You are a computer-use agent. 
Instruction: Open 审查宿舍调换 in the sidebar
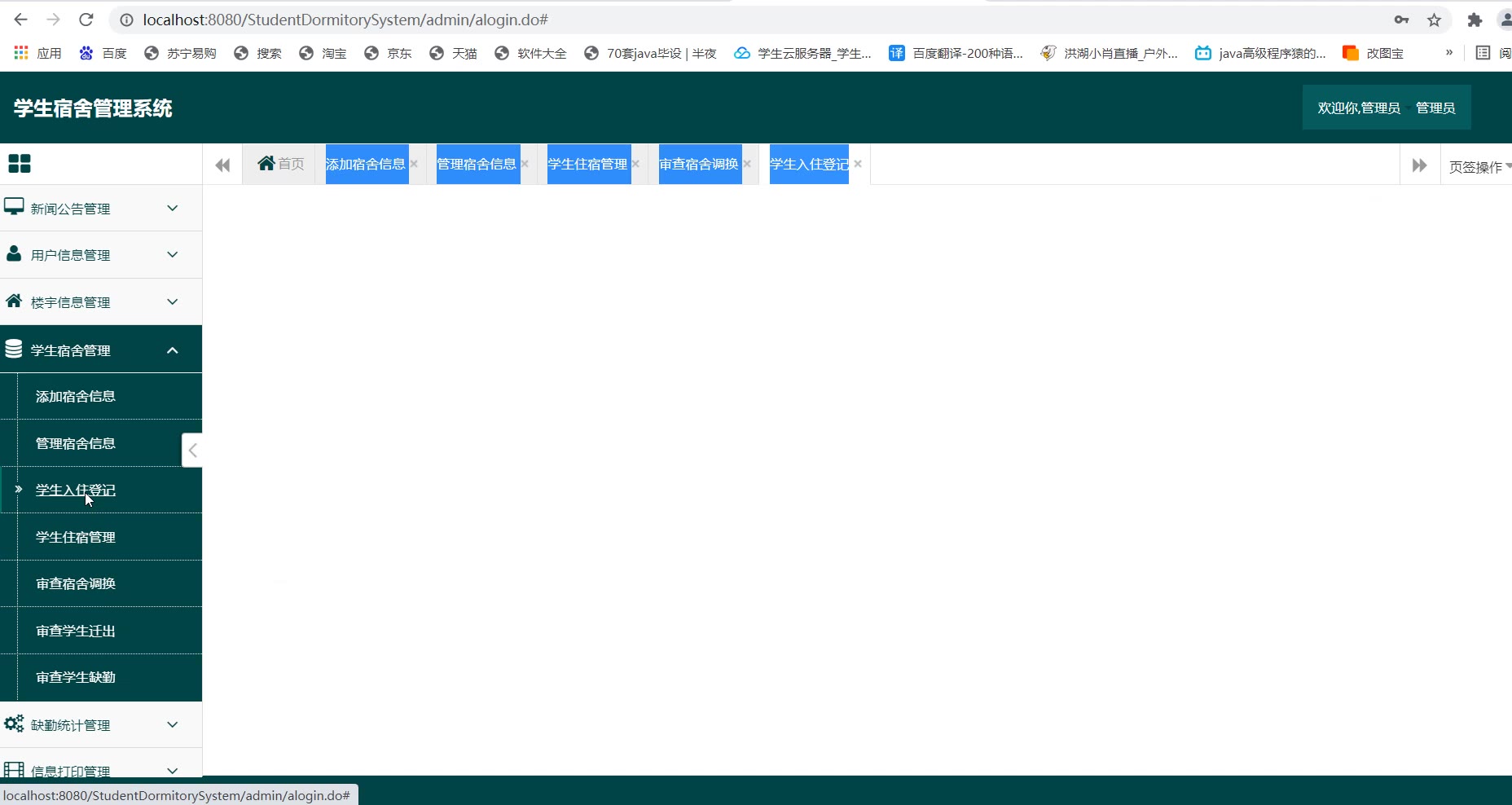tap(76, 583)
